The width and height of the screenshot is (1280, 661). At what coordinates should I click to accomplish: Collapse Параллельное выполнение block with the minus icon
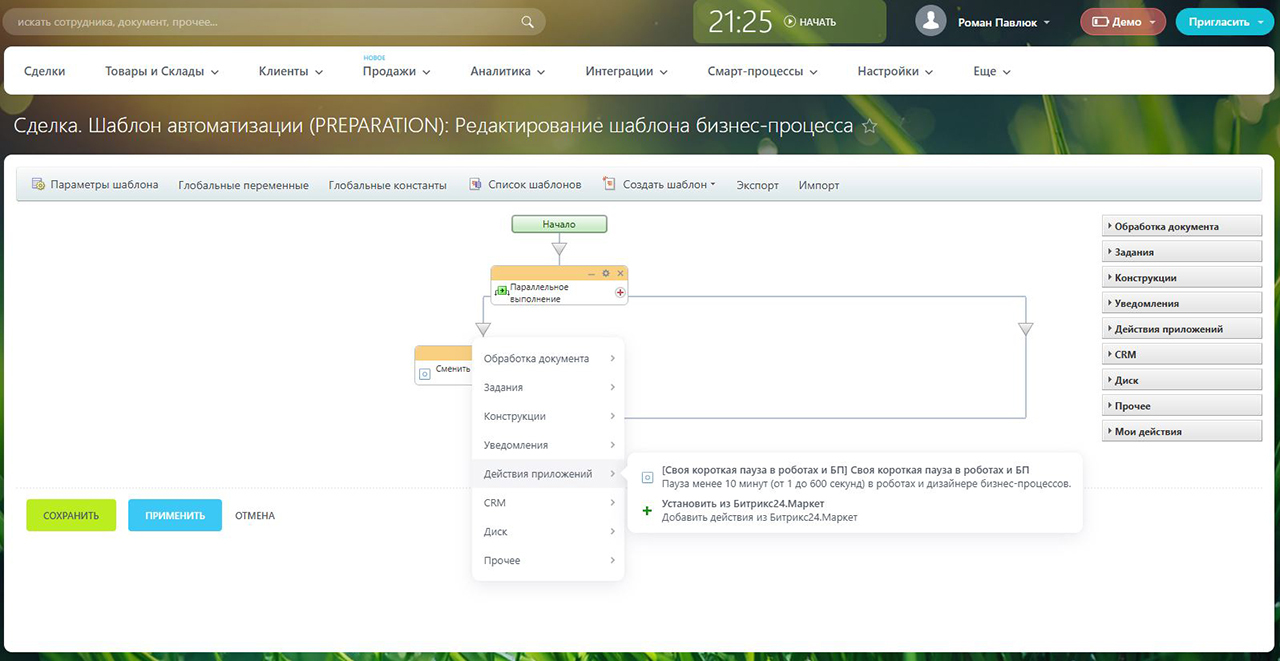(x=591, y=273)
